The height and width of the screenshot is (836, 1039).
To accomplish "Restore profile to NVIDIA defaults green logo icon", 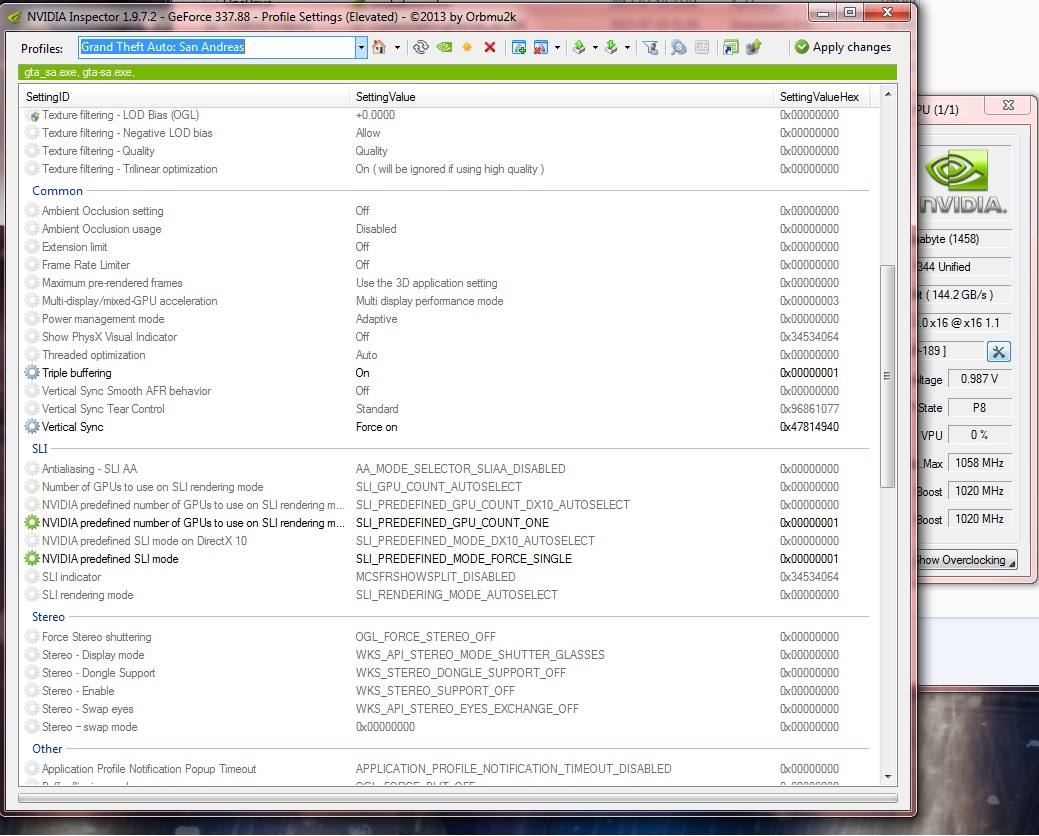I will pos(445,47).
